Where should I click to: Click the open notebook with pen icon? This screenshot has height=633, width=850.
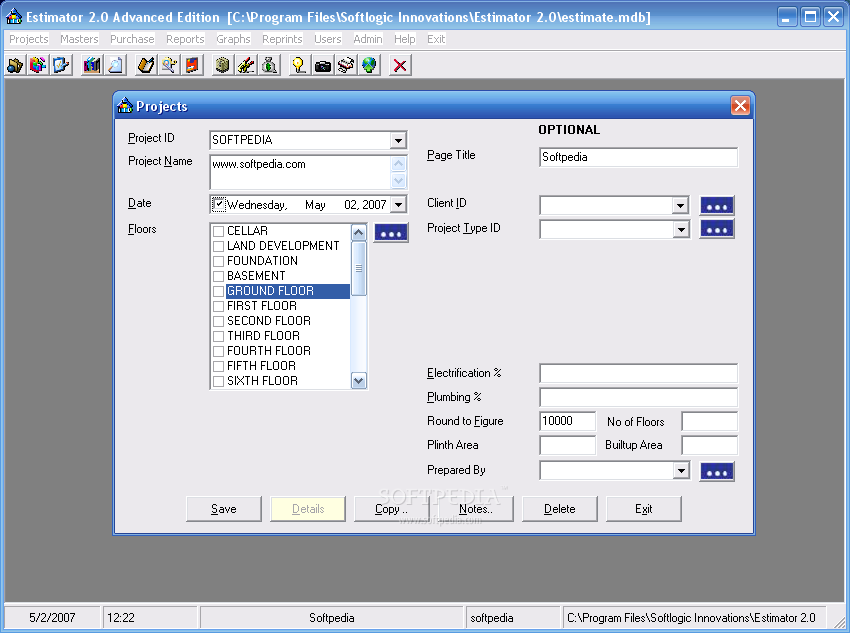pos(146,66)
